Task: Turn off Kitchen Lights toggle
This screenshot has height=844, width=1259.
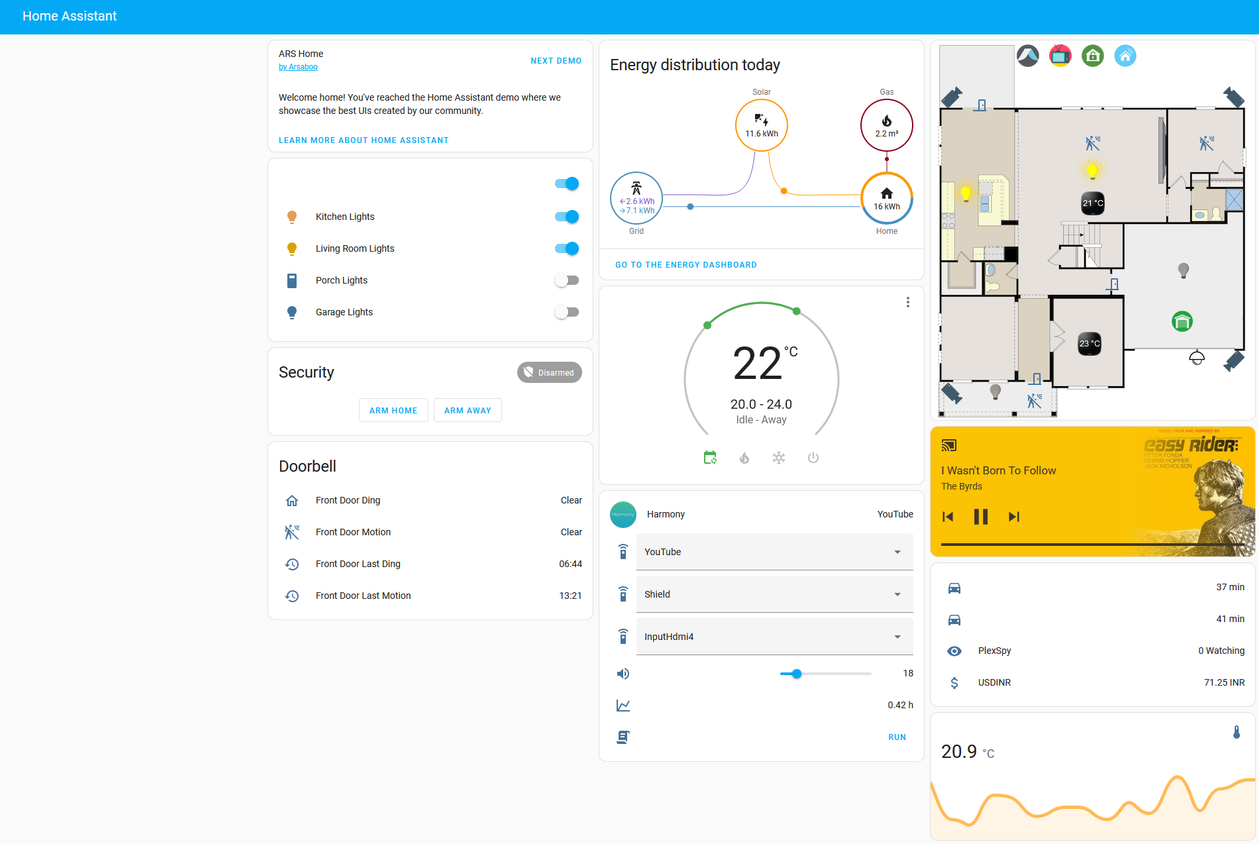Action: tap(567, 217)
